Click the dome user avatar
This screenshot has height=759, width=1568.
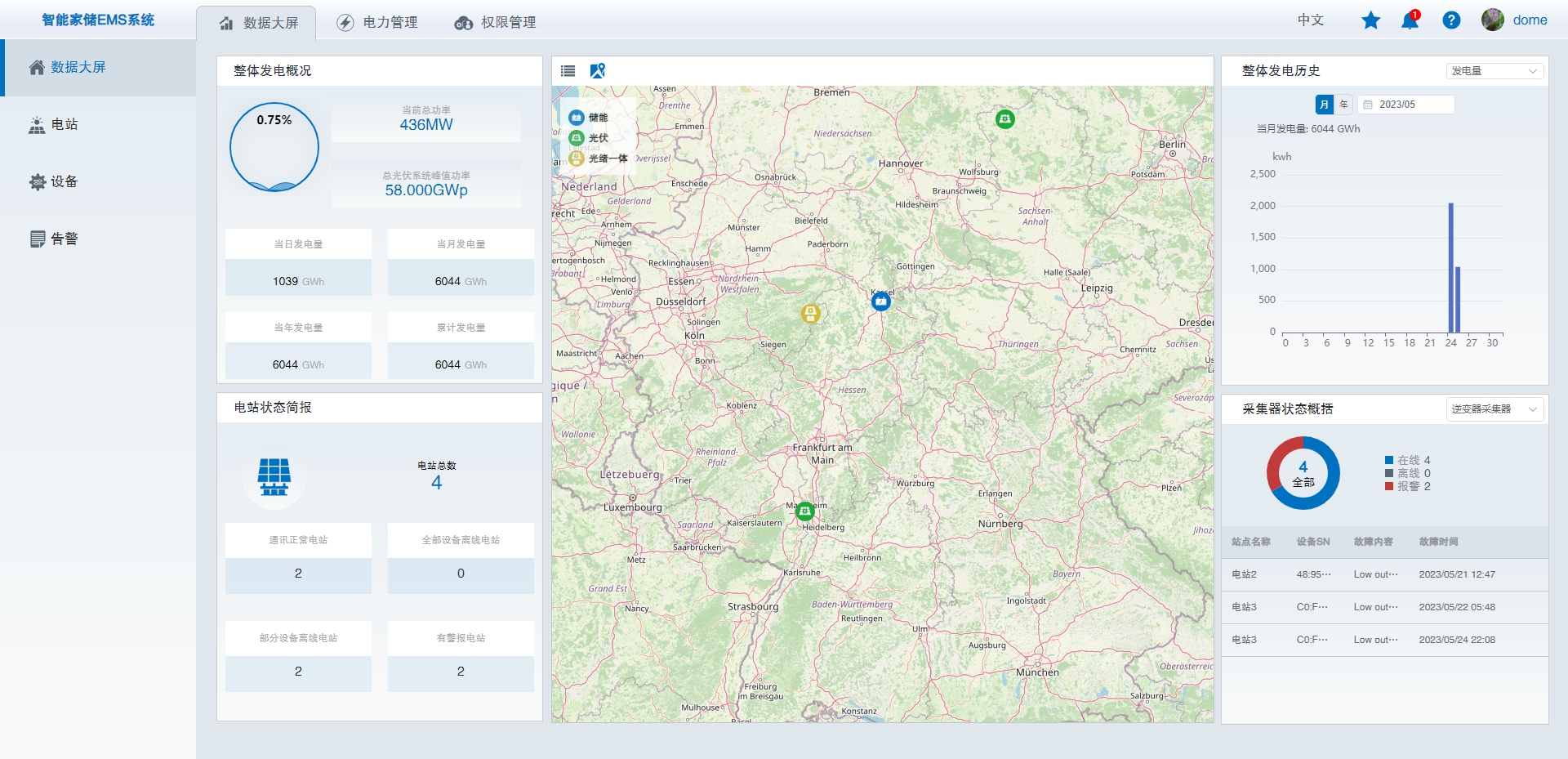point(1493,20)
